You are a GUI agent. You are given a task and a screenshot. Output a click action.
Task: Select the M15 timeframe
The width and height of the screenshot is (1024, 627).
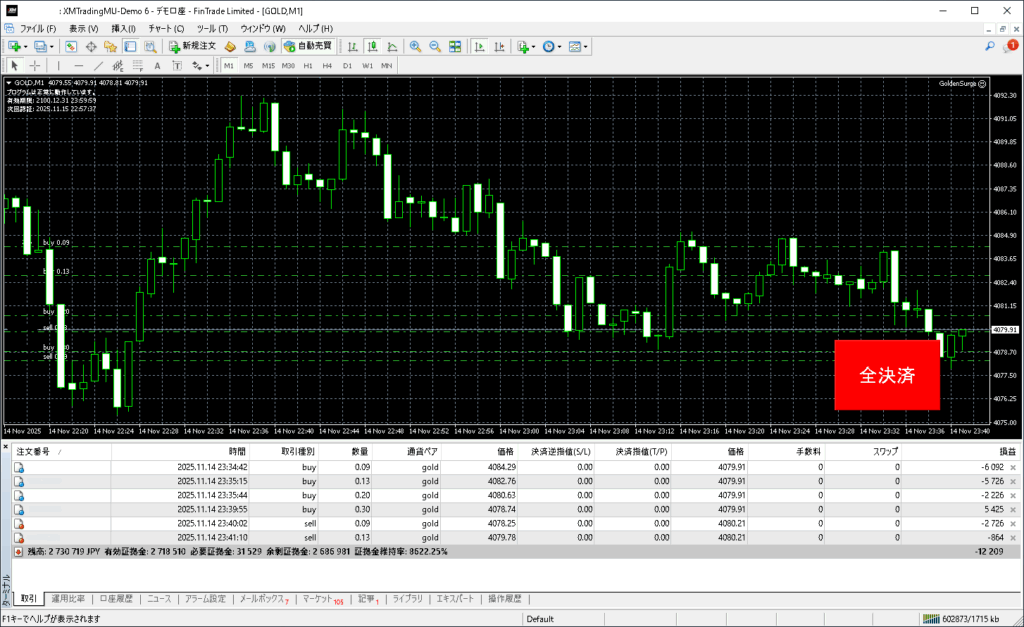[x=268, y=66]
